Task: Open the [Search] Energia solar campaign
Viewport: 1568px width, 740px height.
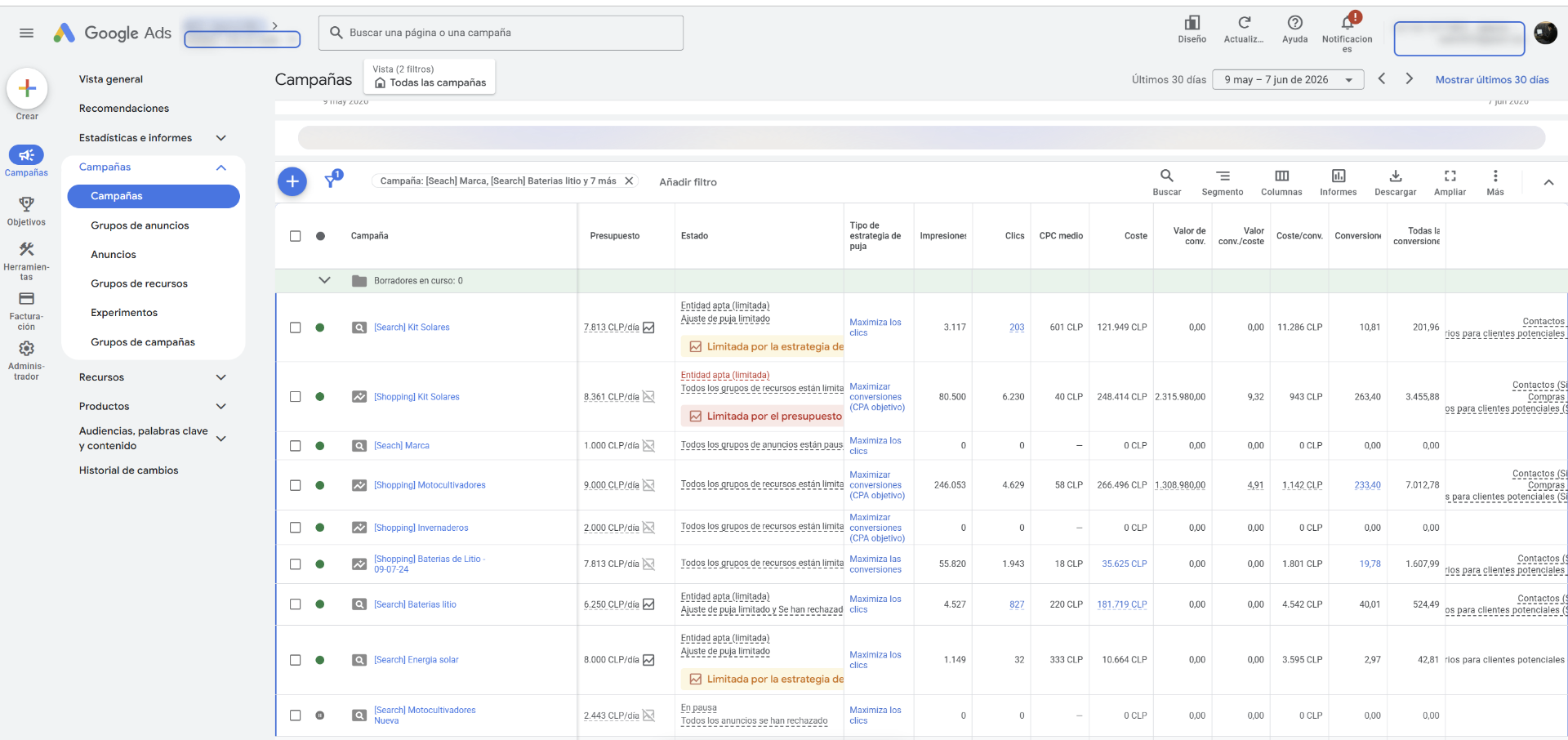Action: (416, 660)
